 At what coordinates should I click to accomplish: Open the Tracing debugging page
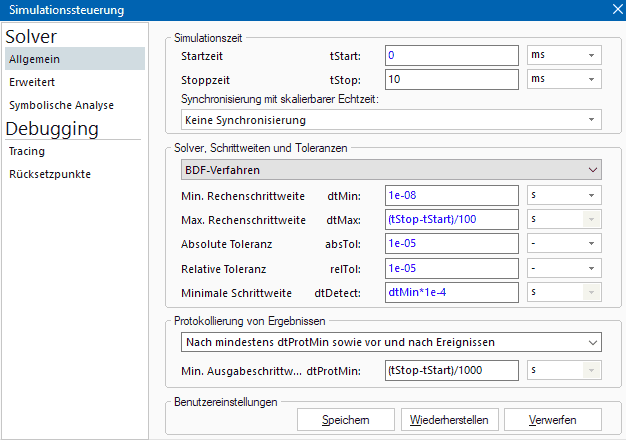75,151
